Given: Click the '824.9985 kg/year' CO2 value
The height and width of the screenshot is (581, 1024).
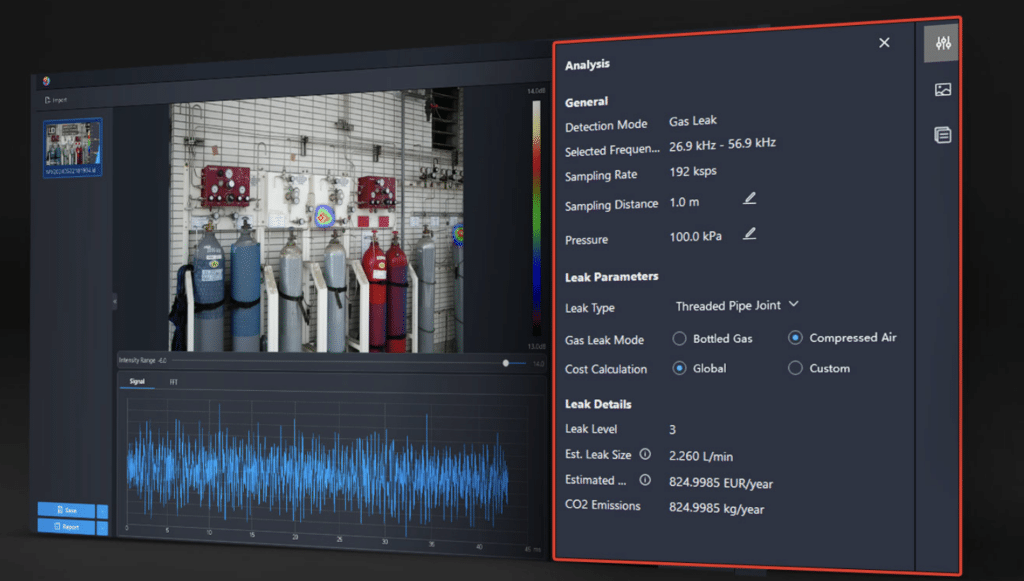Looking at the screenshot, I should [716, 509].
